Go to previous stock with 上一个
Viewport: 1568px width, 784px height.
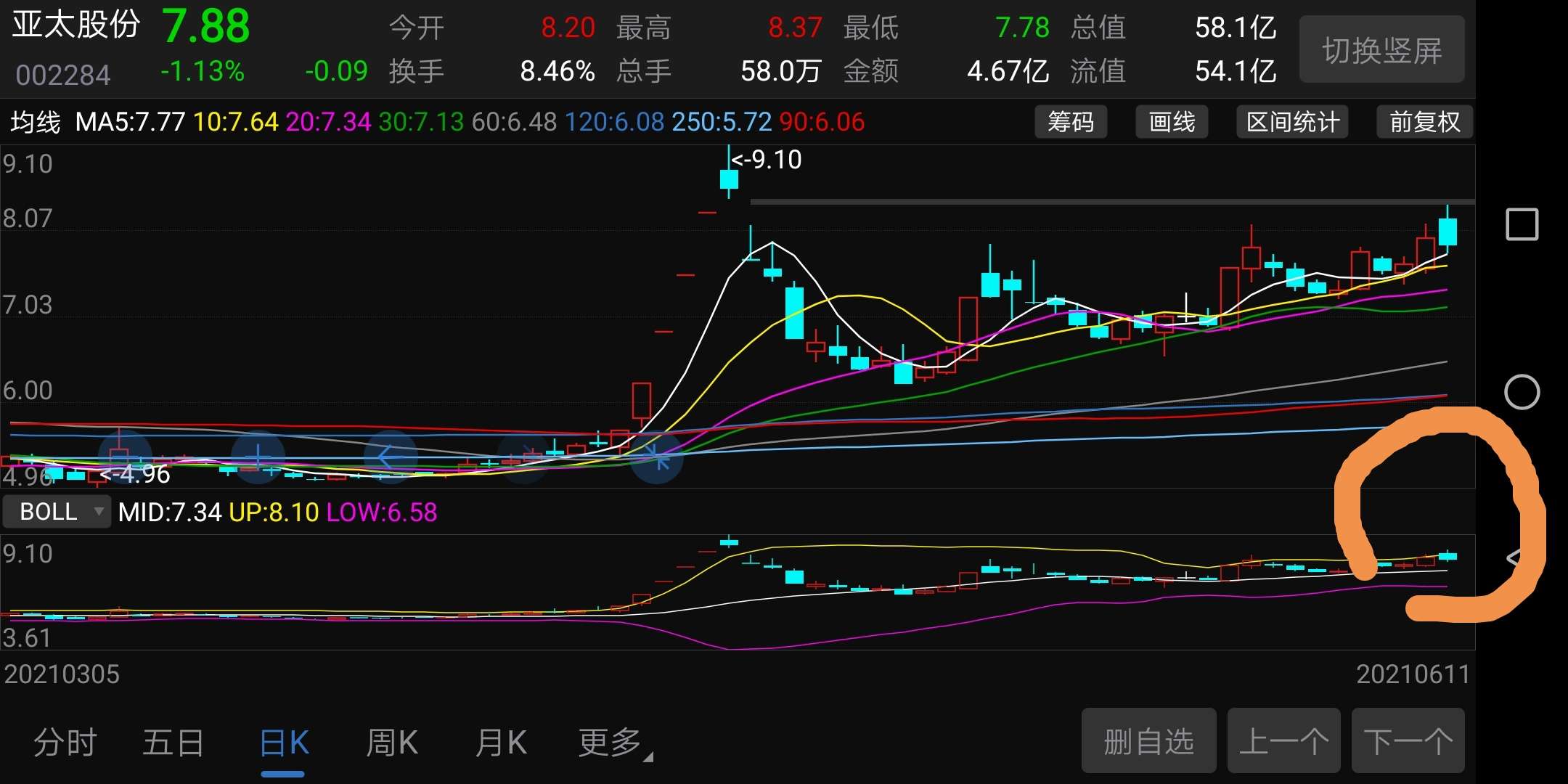coord(1283,740)
